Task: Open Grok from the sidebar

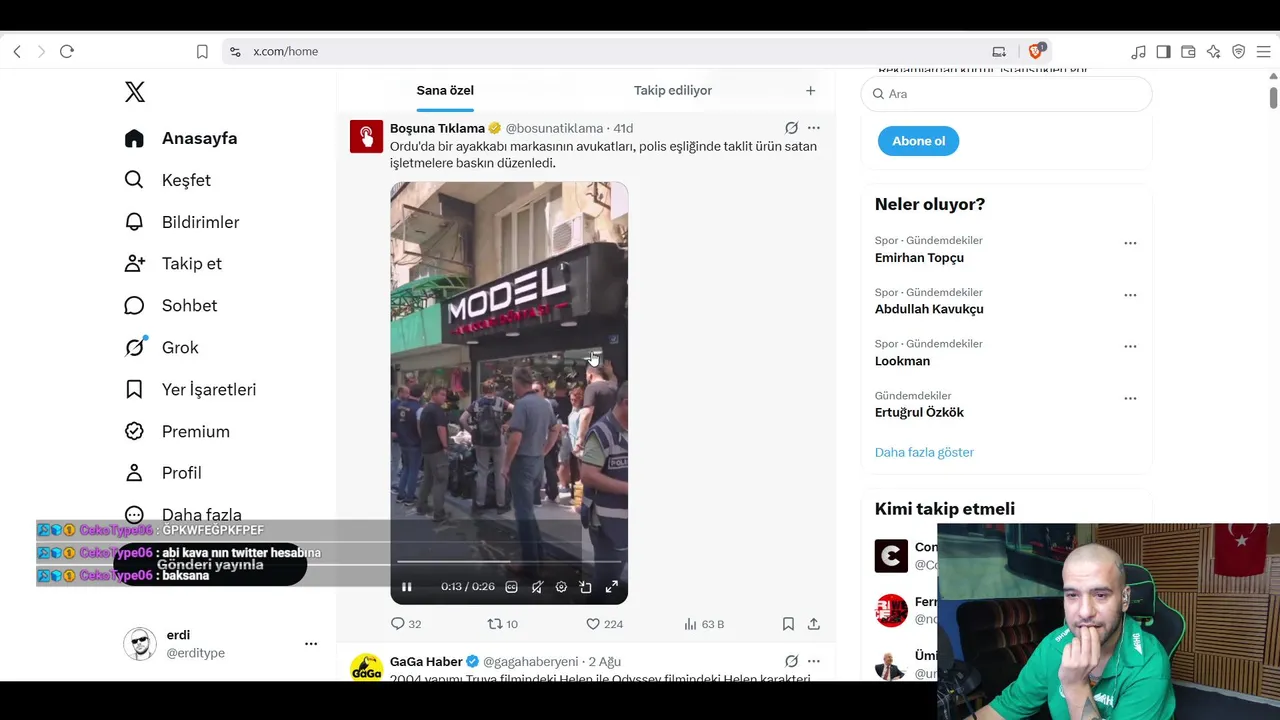Action: pyautogui.click(x=161, y=347)
